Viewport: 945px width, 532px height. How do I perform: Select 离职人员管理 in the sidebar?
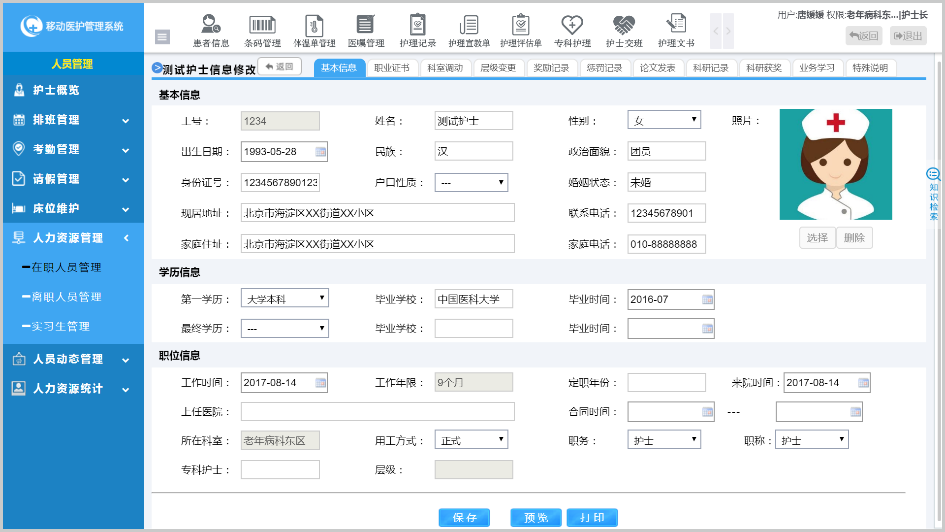coord(66,297)
